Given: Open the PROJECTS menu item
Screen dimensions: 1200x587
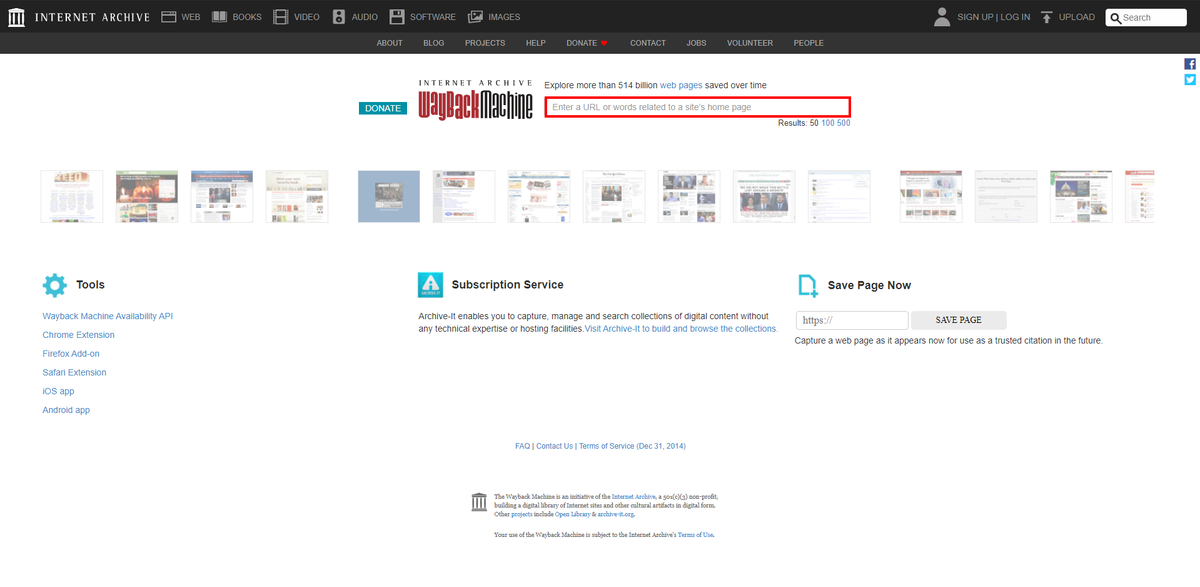Looking at the screenshot, I should coord(485,43).
